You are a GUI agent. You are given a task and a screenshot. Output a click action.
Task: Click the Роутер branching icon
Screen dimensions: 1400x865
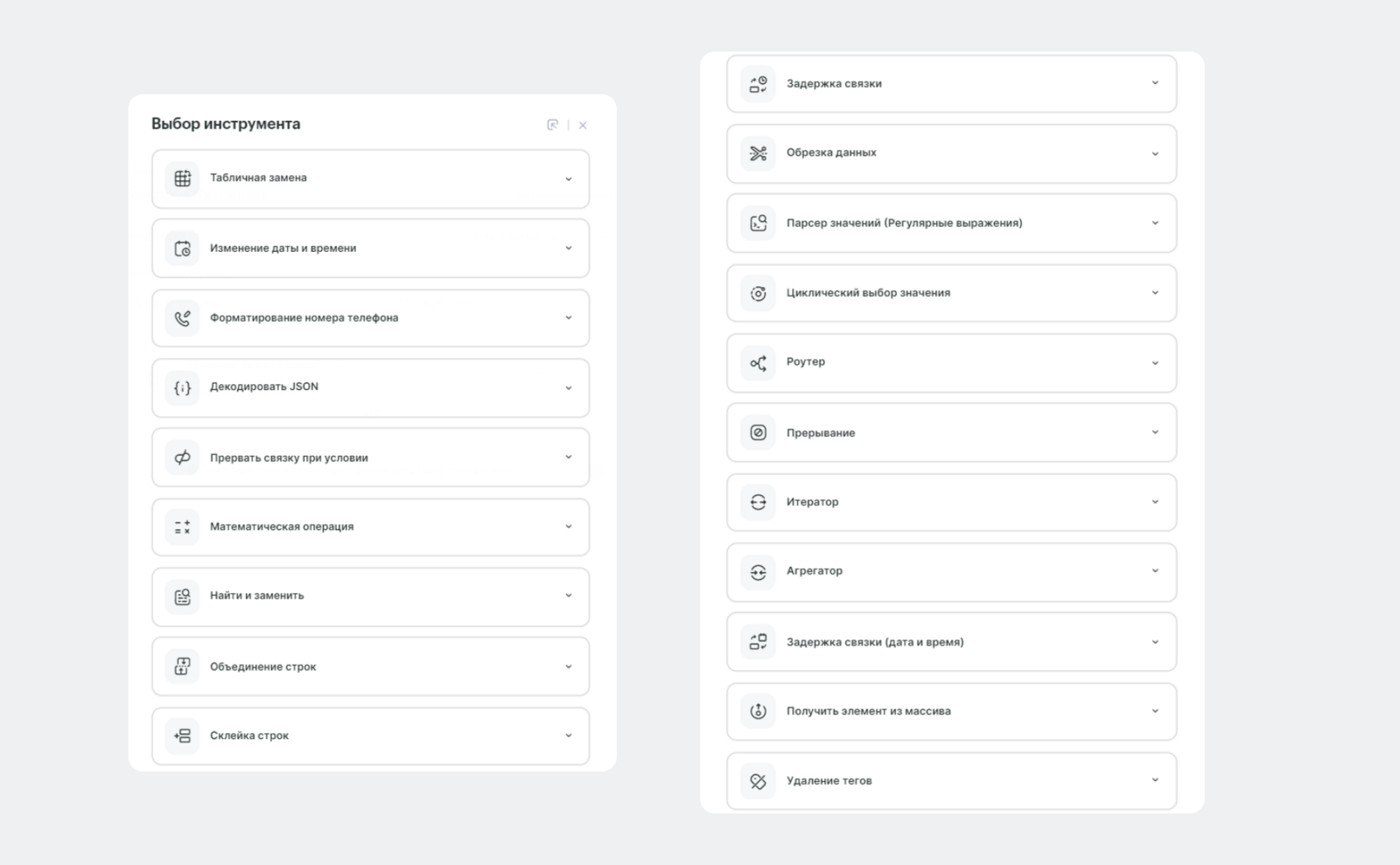tap(758, 362)
